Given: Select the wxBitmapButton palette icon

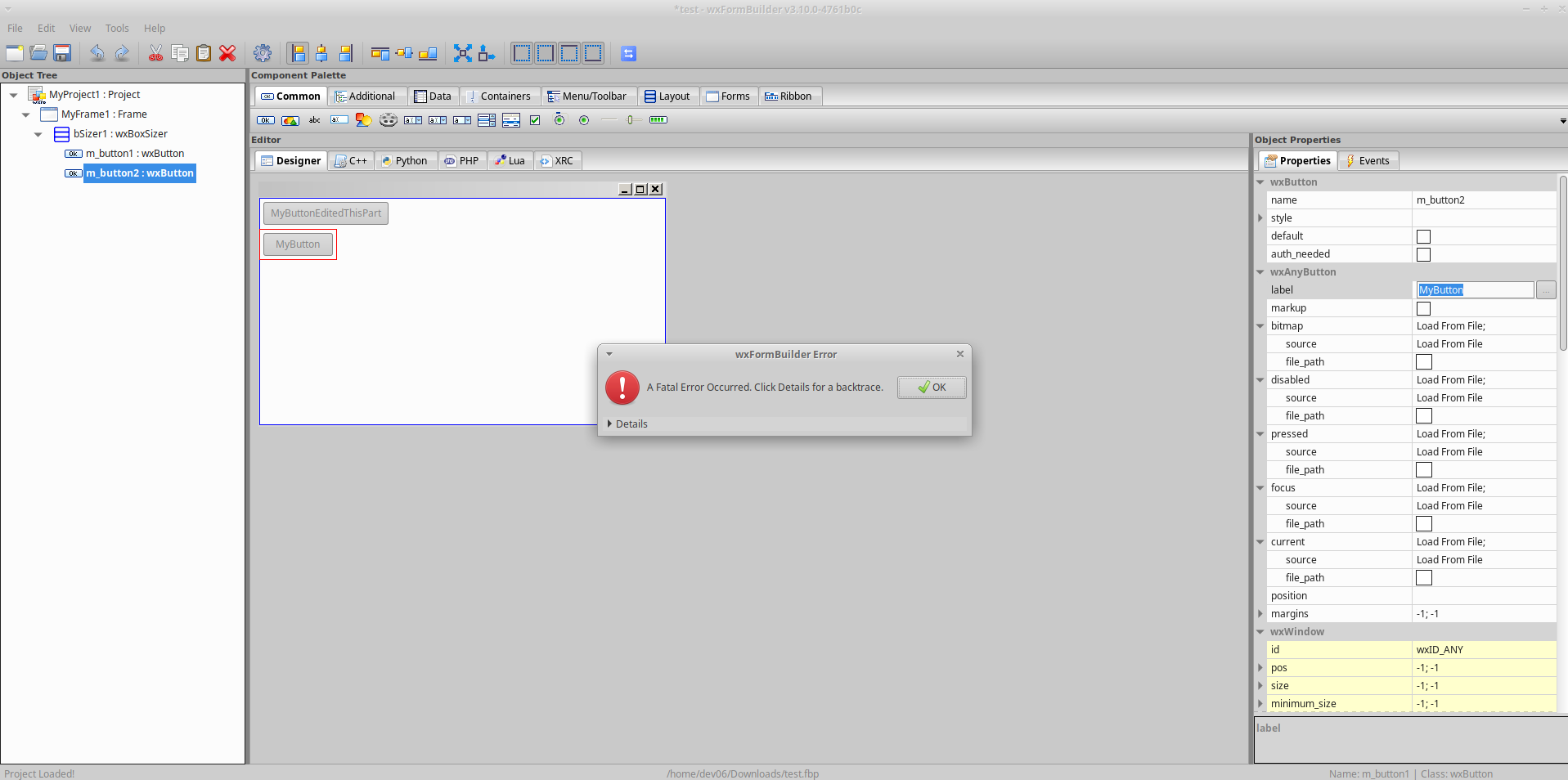Looking at the screenshot, I should 290,119.
